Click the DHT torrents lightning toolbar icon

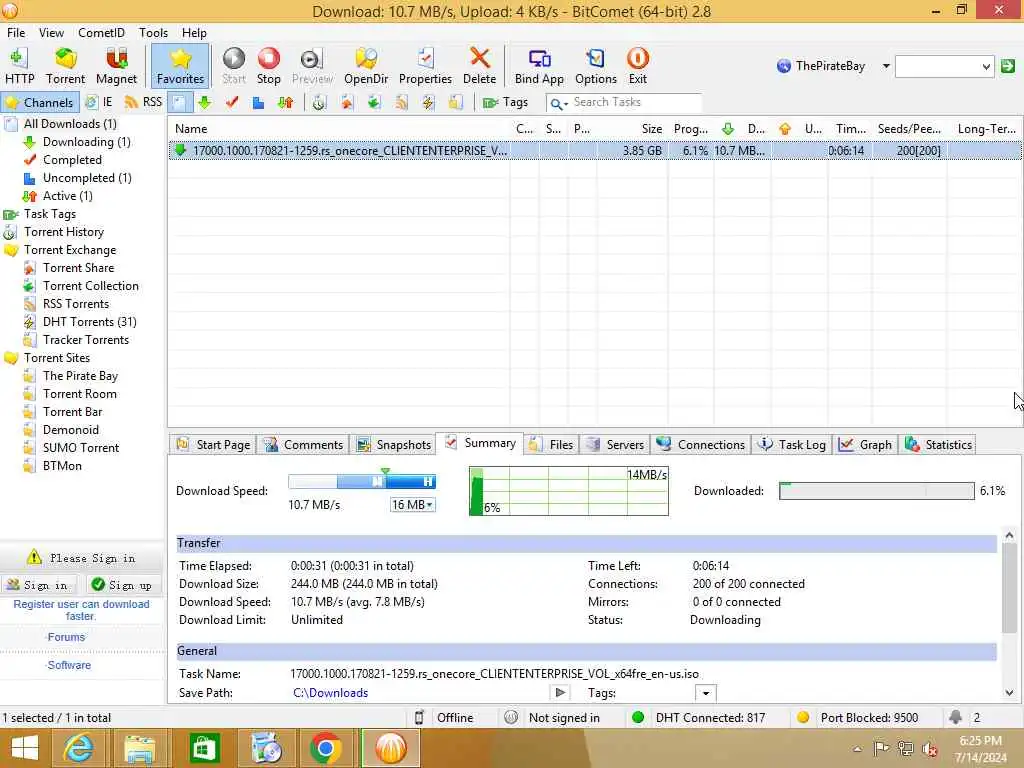(428, 103)
